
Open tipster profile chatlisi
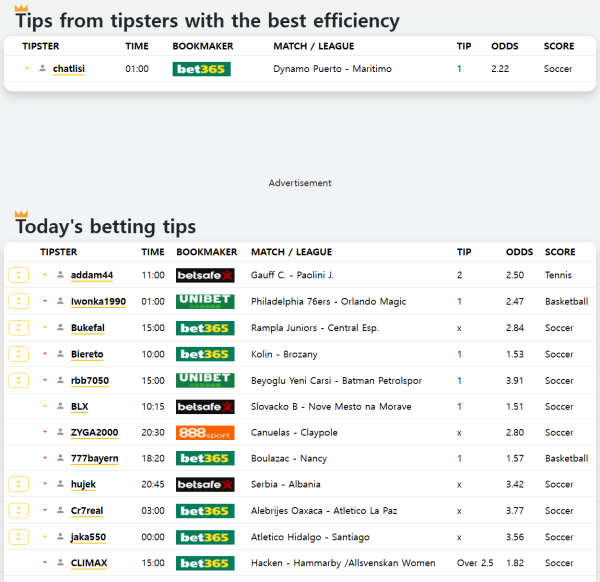coord(68,69)
